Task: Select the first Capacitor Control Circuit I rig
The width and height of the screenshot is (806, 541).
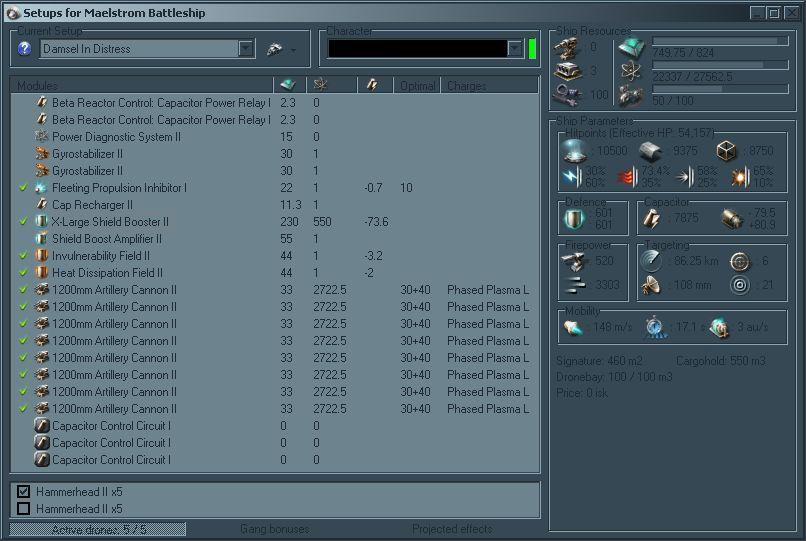Action: (275, 426)
